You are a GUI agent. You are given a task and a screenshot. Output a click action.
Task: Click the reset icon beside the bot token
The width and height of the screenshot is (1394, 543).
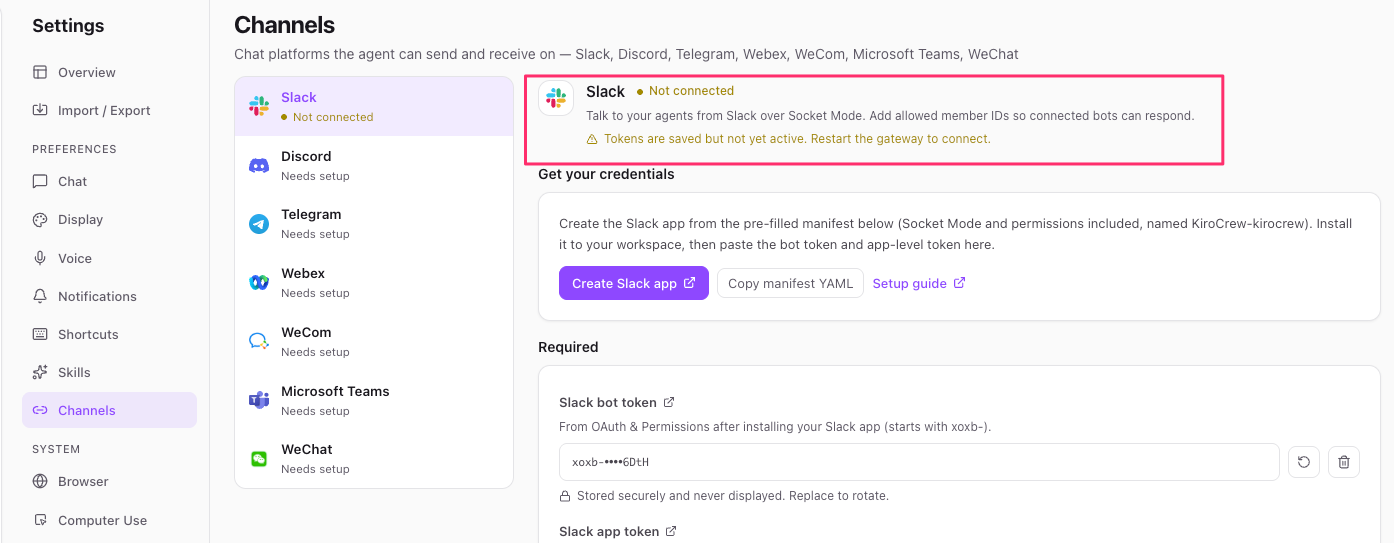click(1304, 462)
